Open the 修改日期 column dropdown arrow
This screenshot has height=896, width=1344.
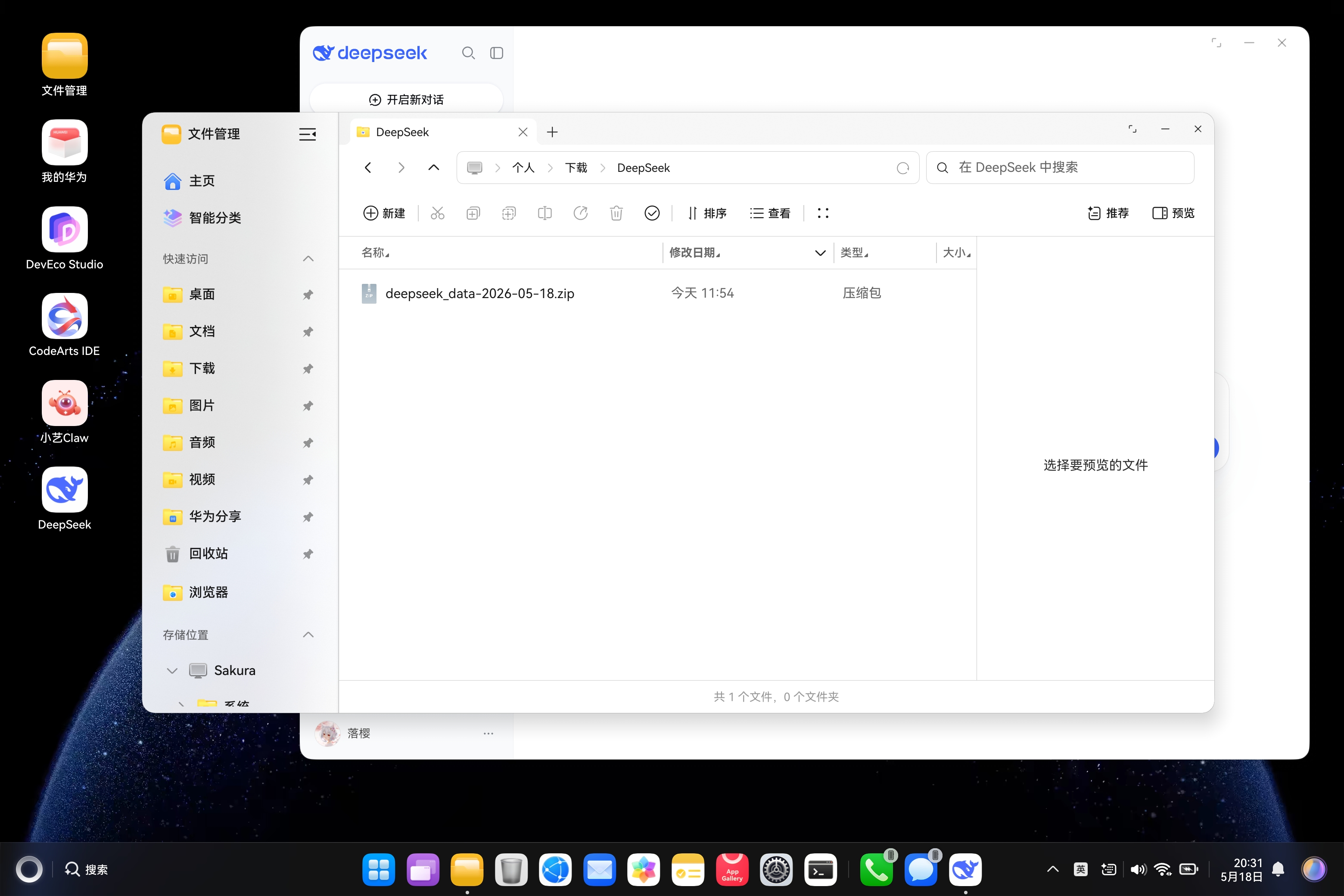click(x=820, y=252)
